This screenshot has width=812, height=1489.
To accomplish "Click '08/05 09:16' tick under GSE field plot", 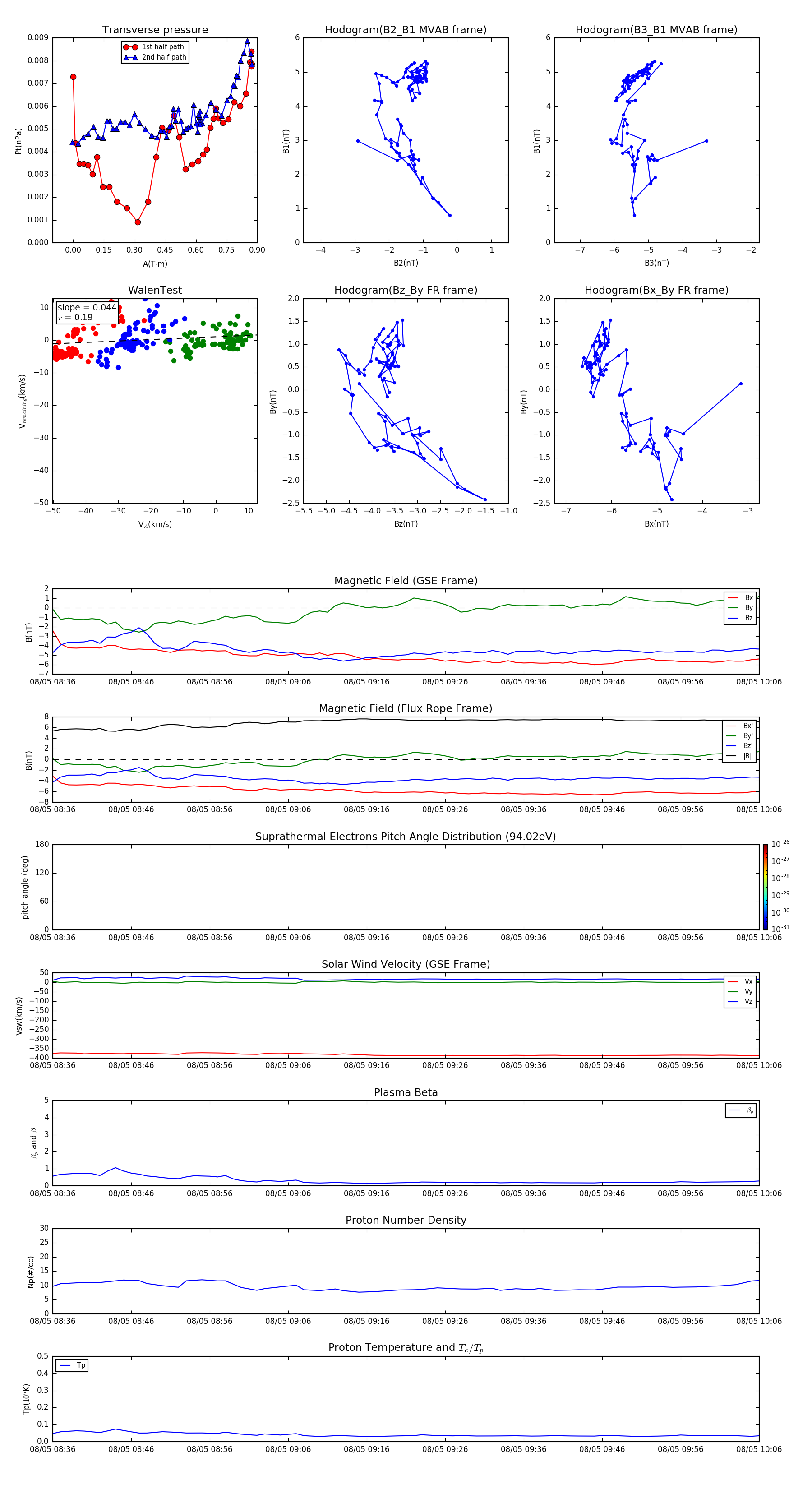I will pos(366,682).
